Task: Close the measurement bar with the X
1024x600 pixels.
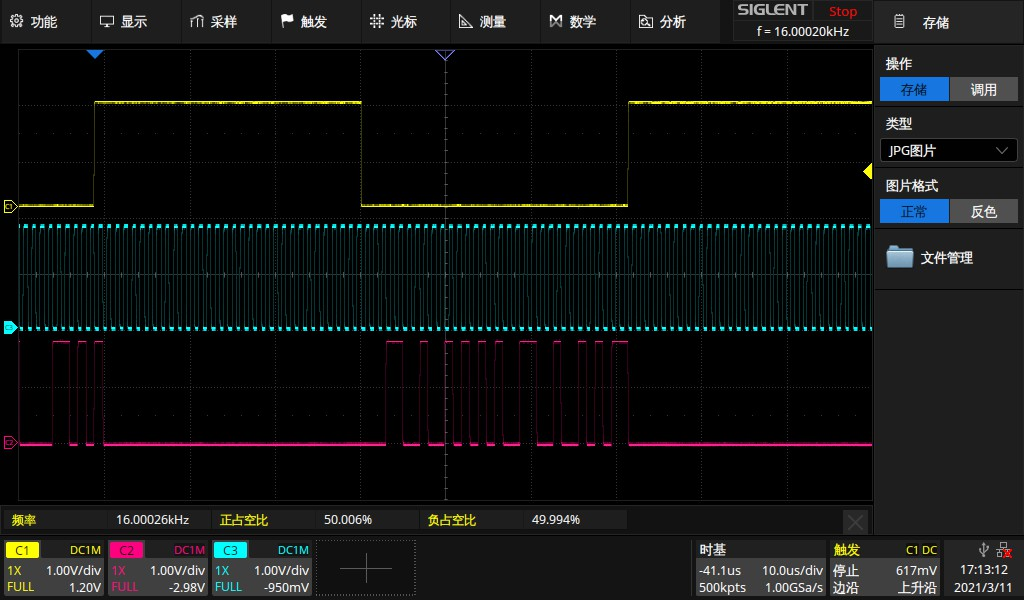Action: (x=855, y=521)
